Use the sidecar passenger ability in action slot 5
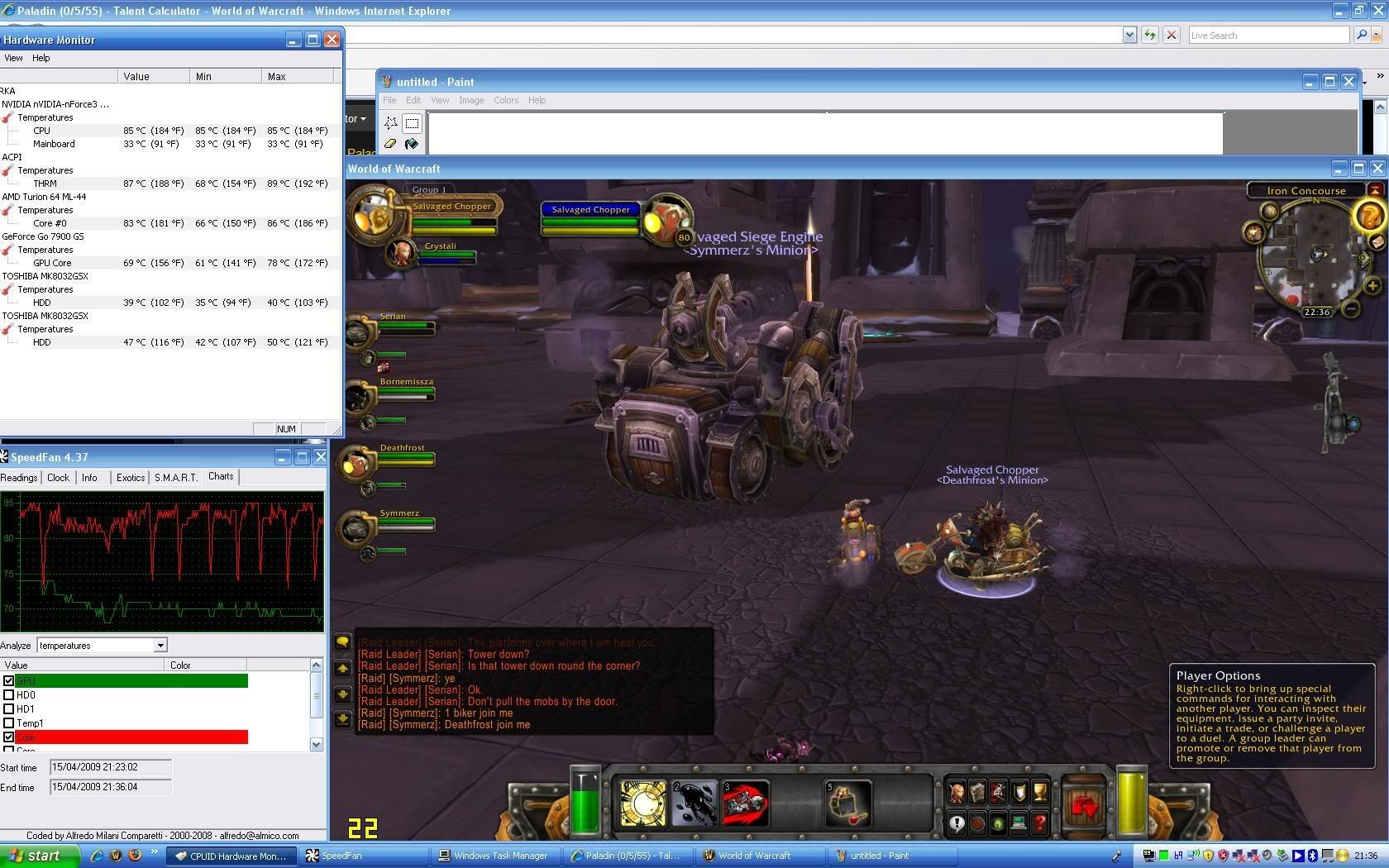 (848, 803)
